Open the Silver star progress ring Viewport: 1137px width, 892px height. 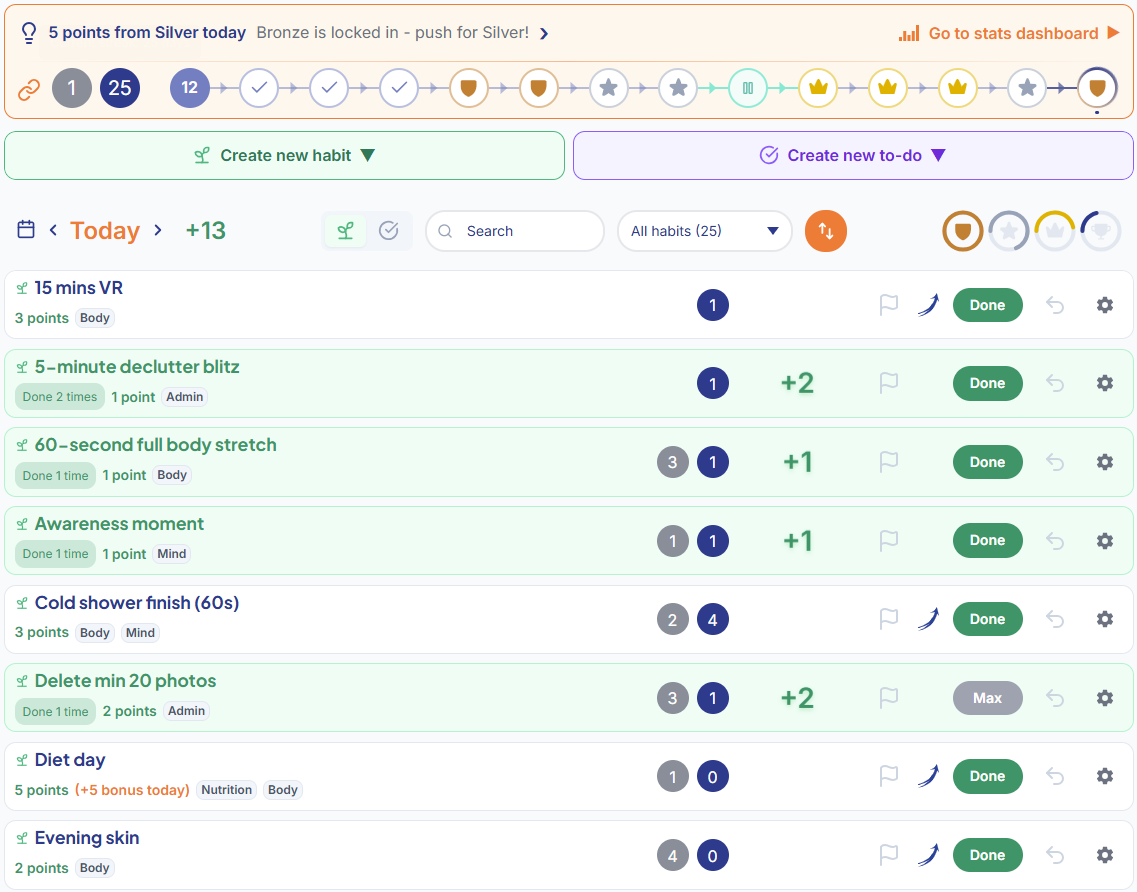click(1009, 231)
